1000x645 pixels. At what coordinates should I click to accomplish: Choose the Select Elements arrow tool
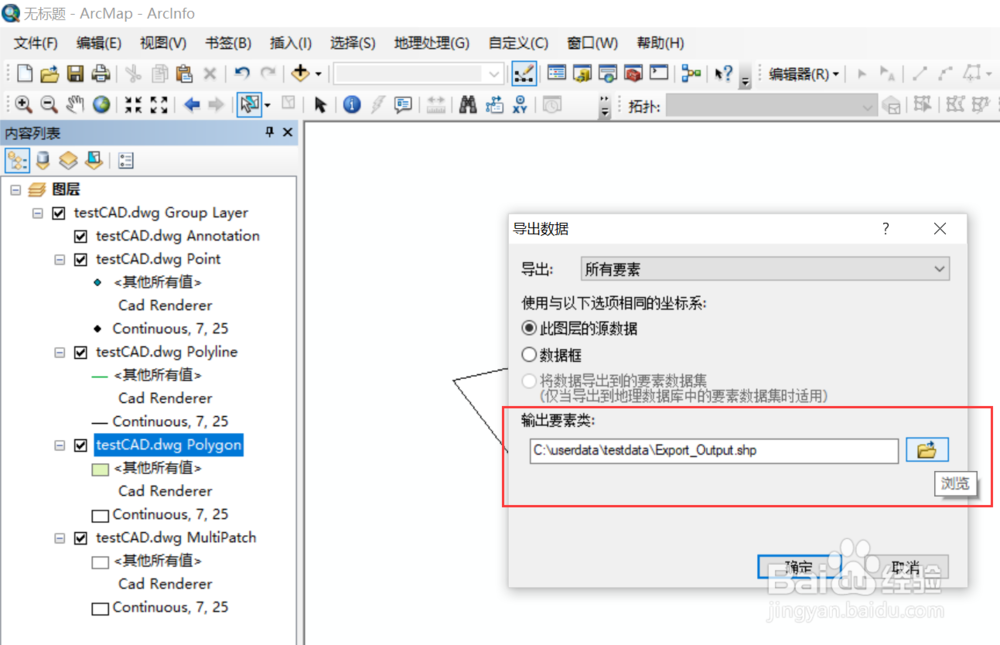pos(320,105)
